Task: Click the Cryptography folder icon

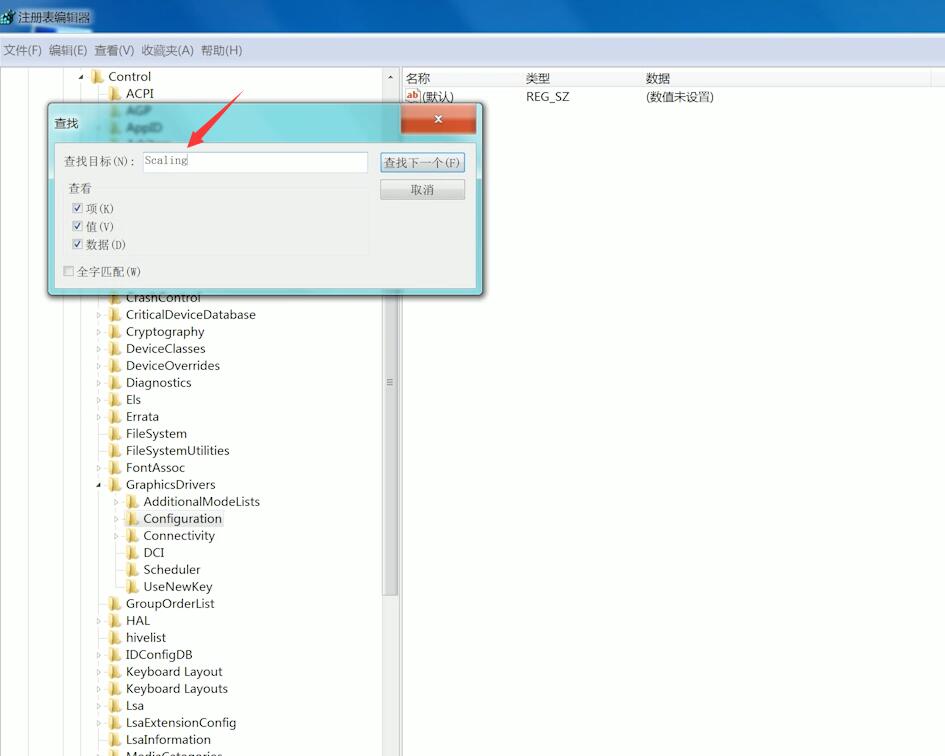Action: click(115, 332)
